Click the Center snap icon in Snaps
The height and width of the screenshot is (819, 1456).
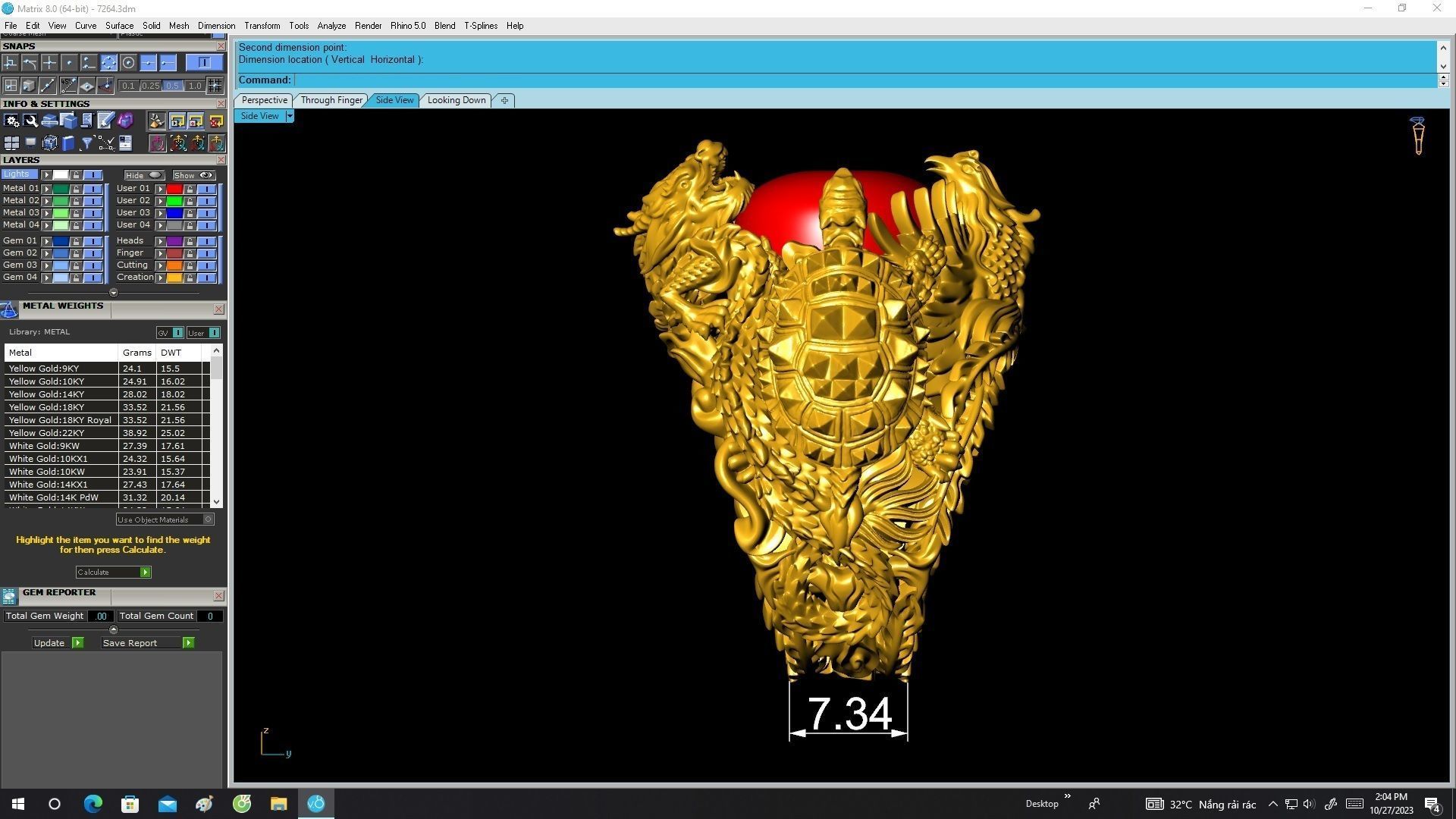(x=128, y=63)
